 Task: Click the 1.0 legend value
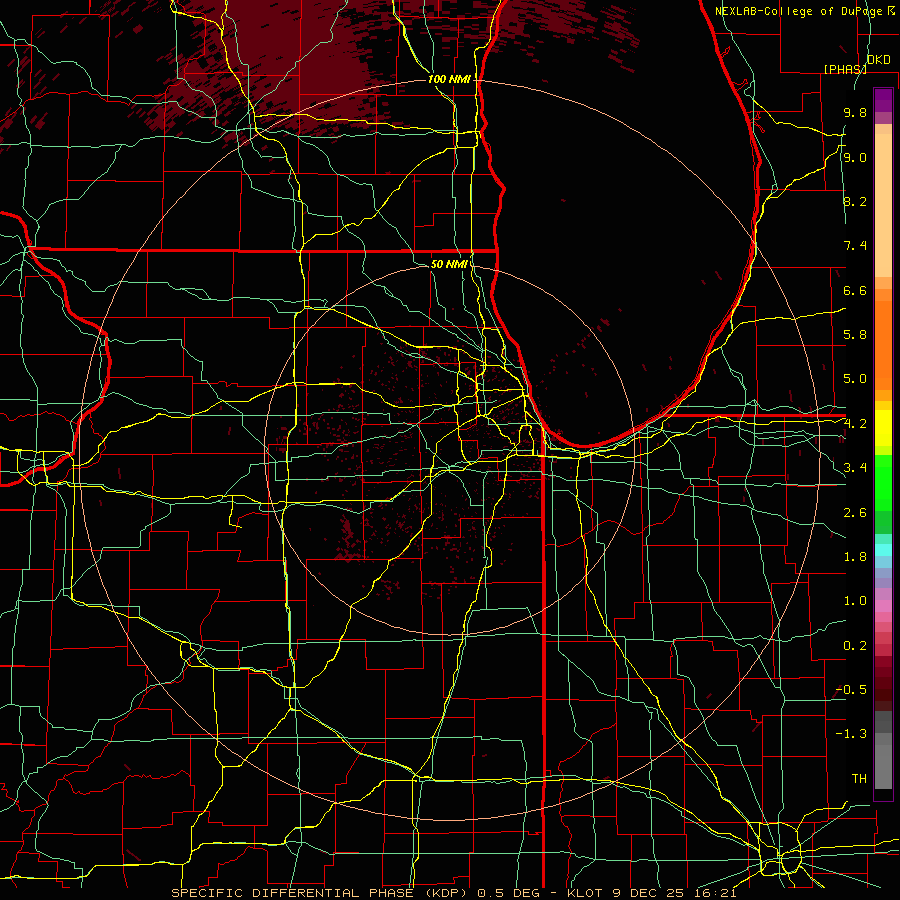point(855,601)
